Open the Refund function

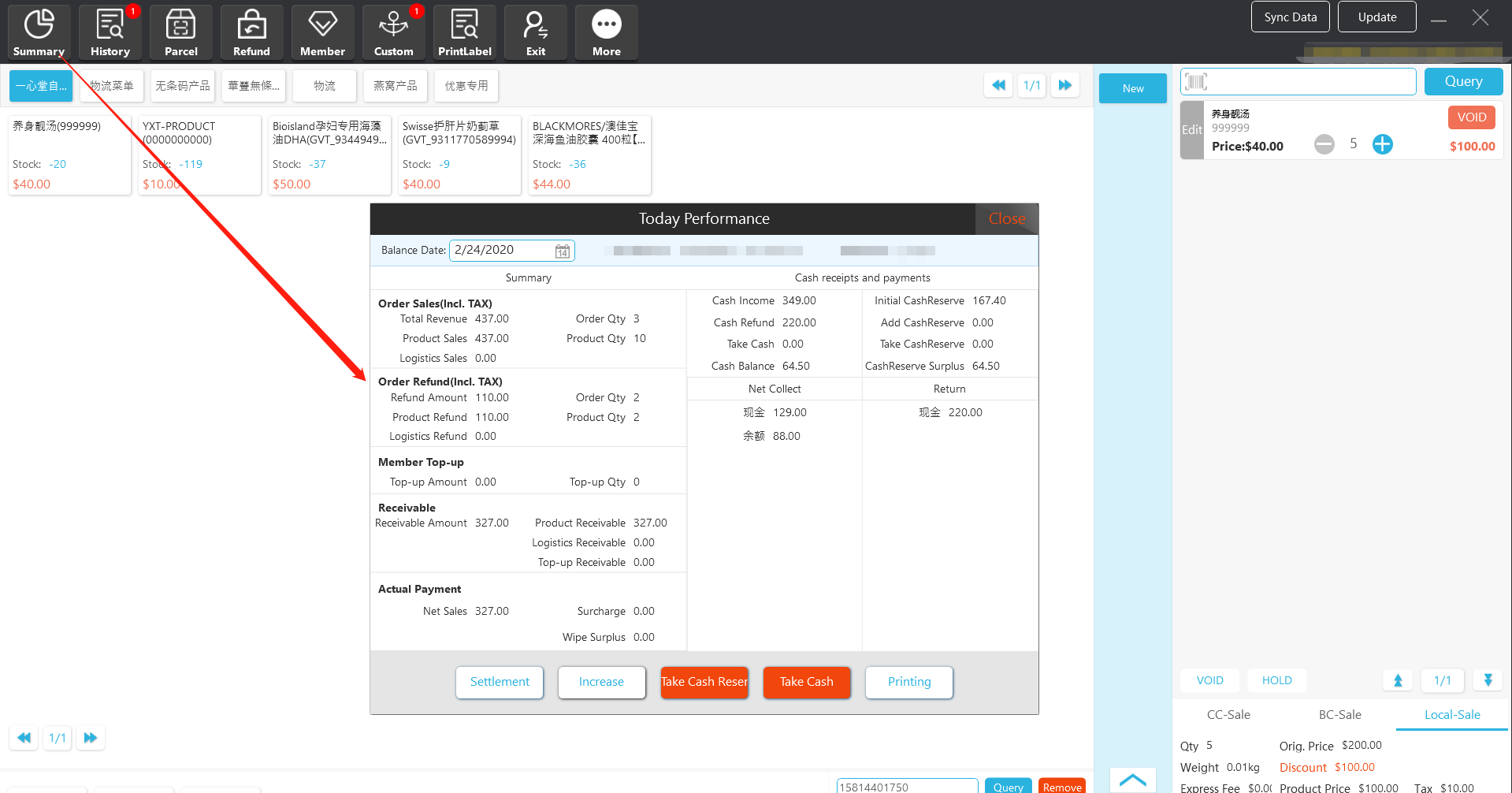(x=251, y=32)
